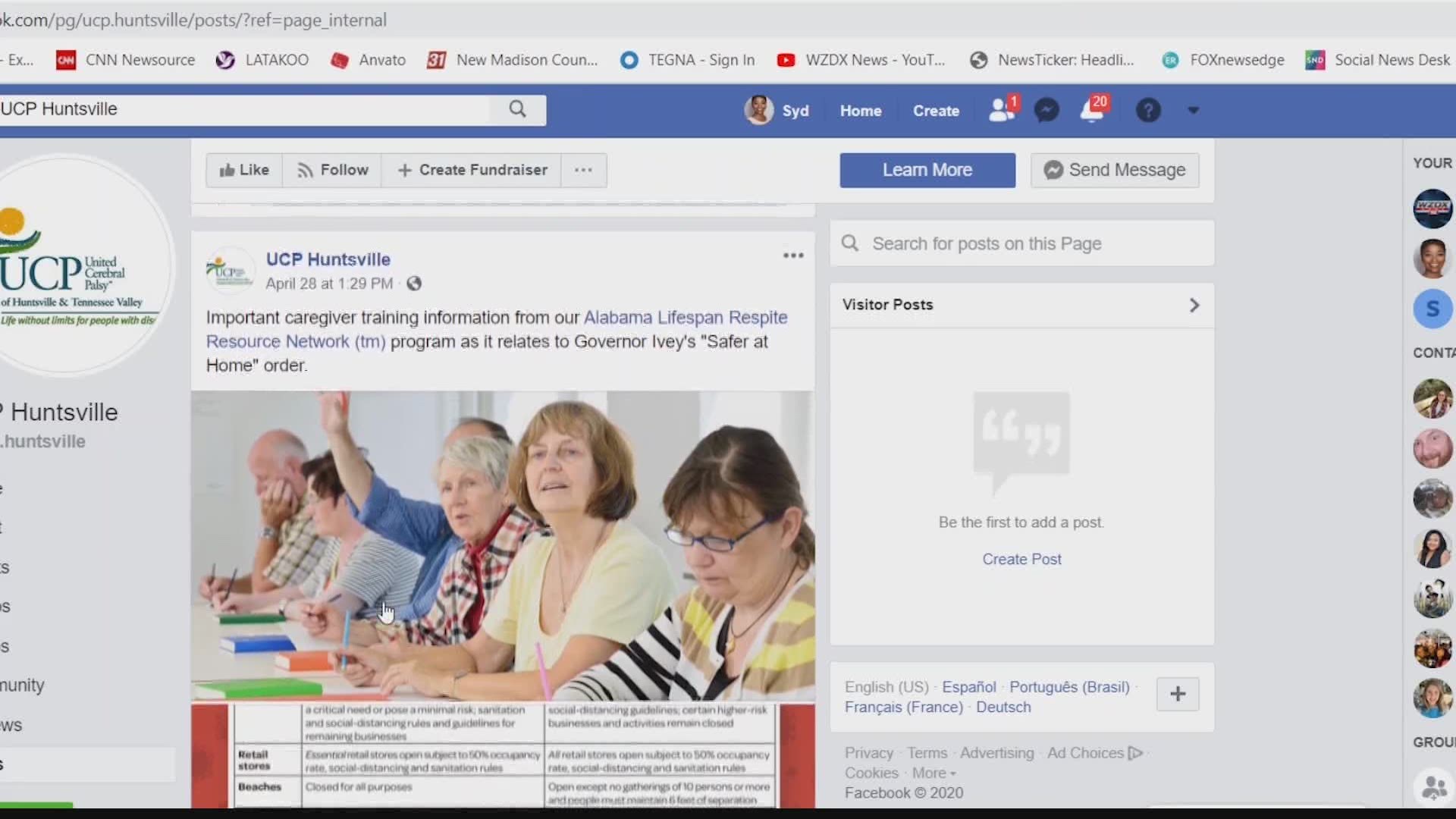1456x819 pixels.
Task: Click the UCP Huntsville search input field
Action: coord(245,109)
